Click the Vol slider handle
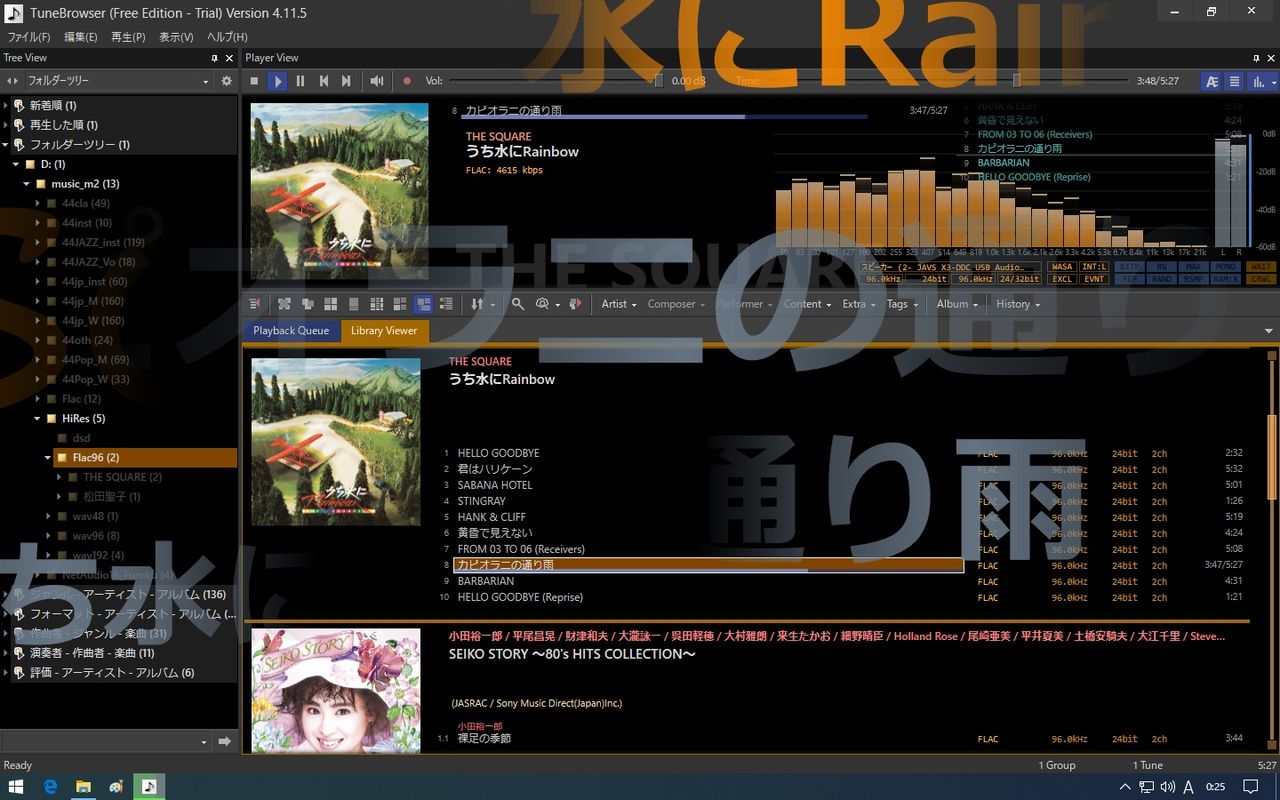1280x800 pixels. point(658,81)
